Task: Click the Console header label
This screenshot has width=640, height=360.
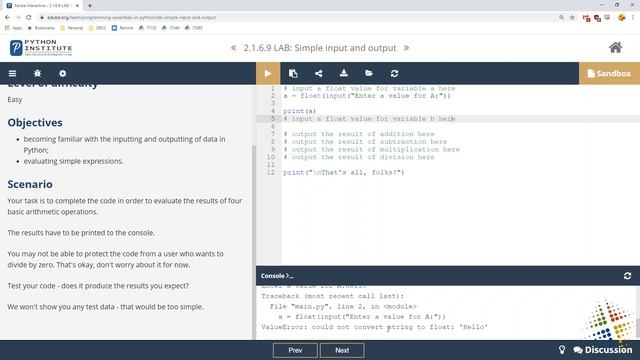Action: (x=277, y=276)
